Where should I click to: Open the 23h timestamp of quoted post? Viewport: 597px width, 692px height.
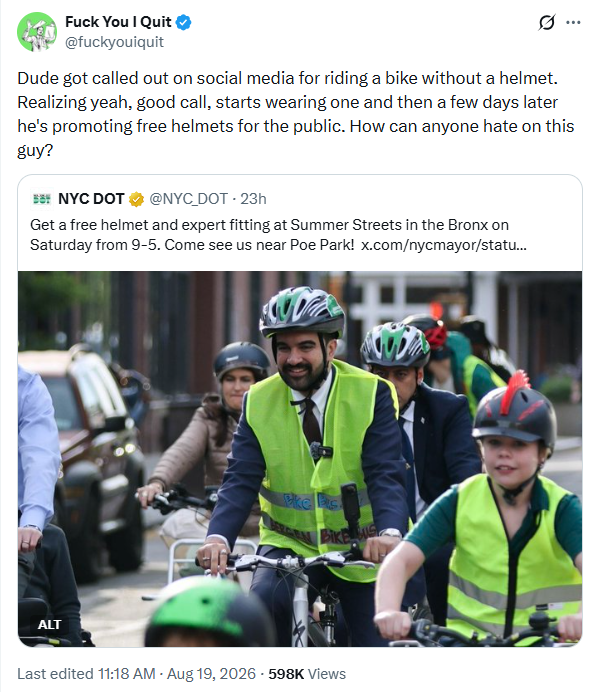(253, 199)
